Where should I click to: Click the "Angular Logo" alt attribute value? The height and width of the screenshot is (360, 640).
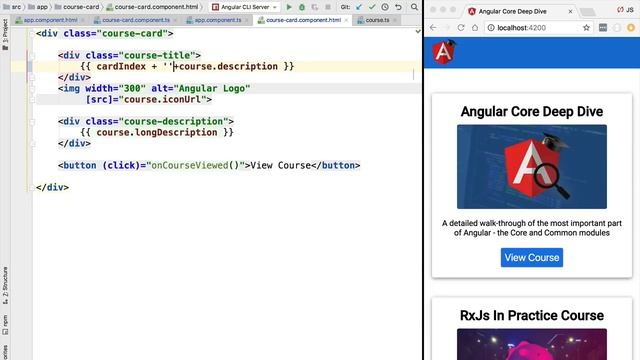[212, 88]
